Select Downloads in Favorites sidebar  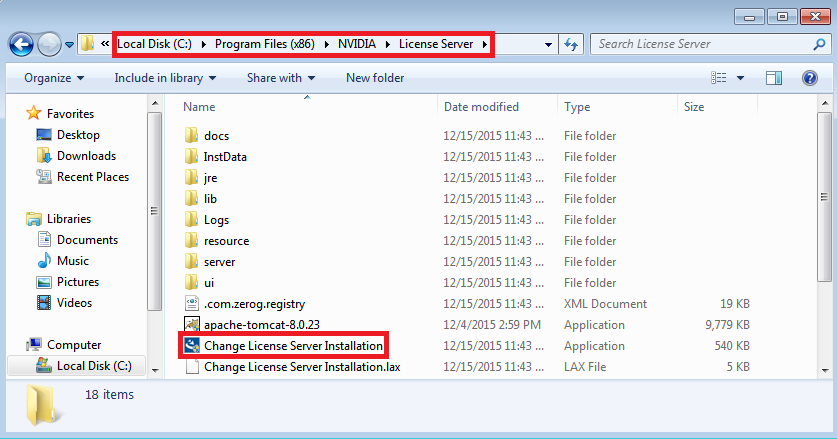tap(86, 156)
